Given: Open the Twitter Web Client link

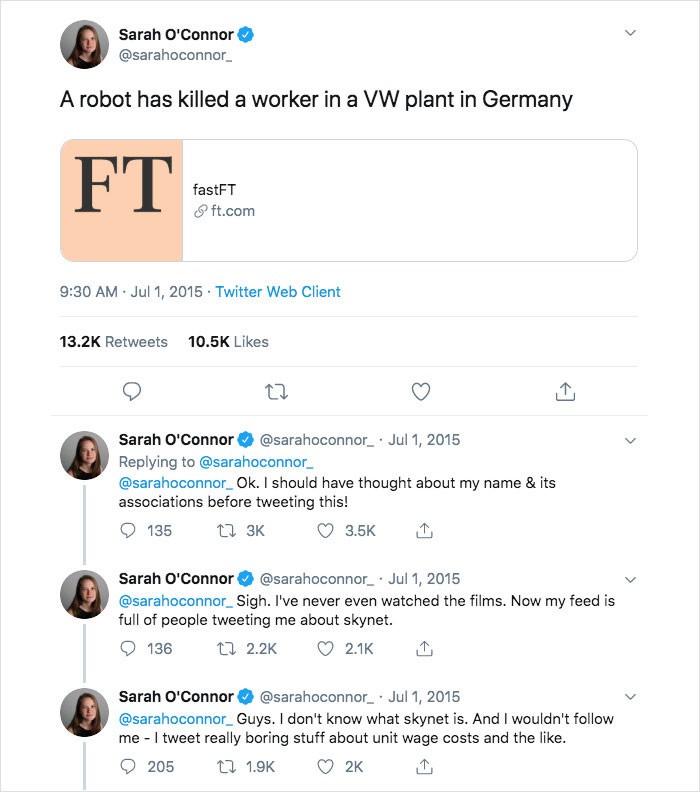Looking at the screenshot, I should tap(278, 292).
